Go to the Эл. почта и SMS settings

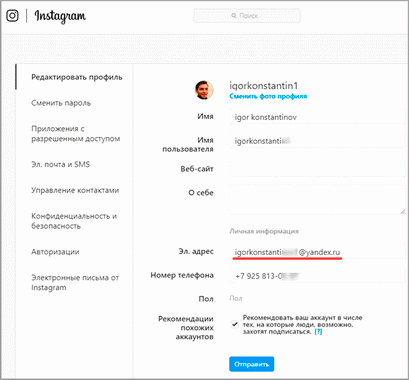pyautogui.click(x=61, y=164)
